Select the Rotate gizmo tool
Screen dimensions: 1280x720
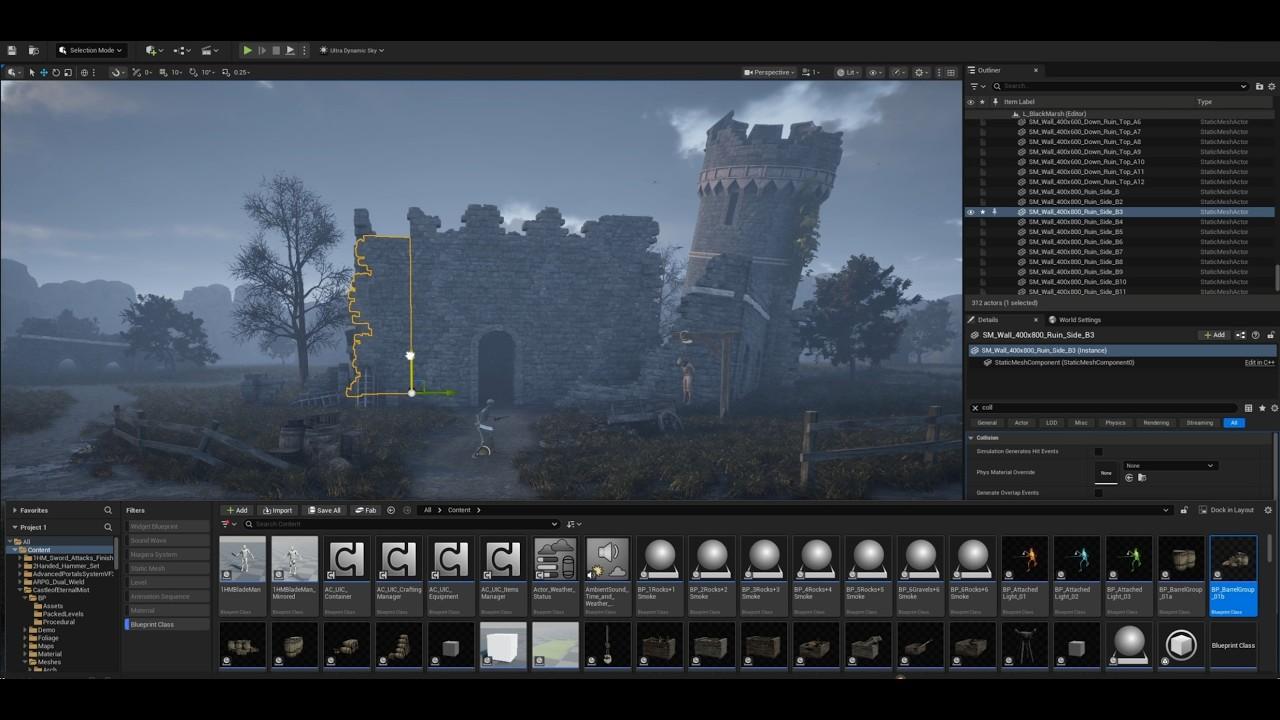tap(56, 72)
